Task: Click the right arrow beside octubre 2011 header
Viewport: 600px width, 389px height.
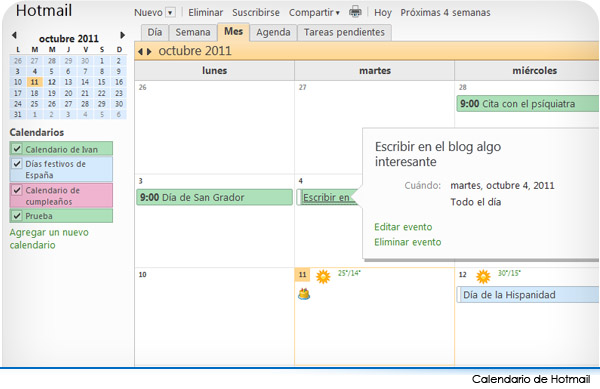Action: point(149,51)
